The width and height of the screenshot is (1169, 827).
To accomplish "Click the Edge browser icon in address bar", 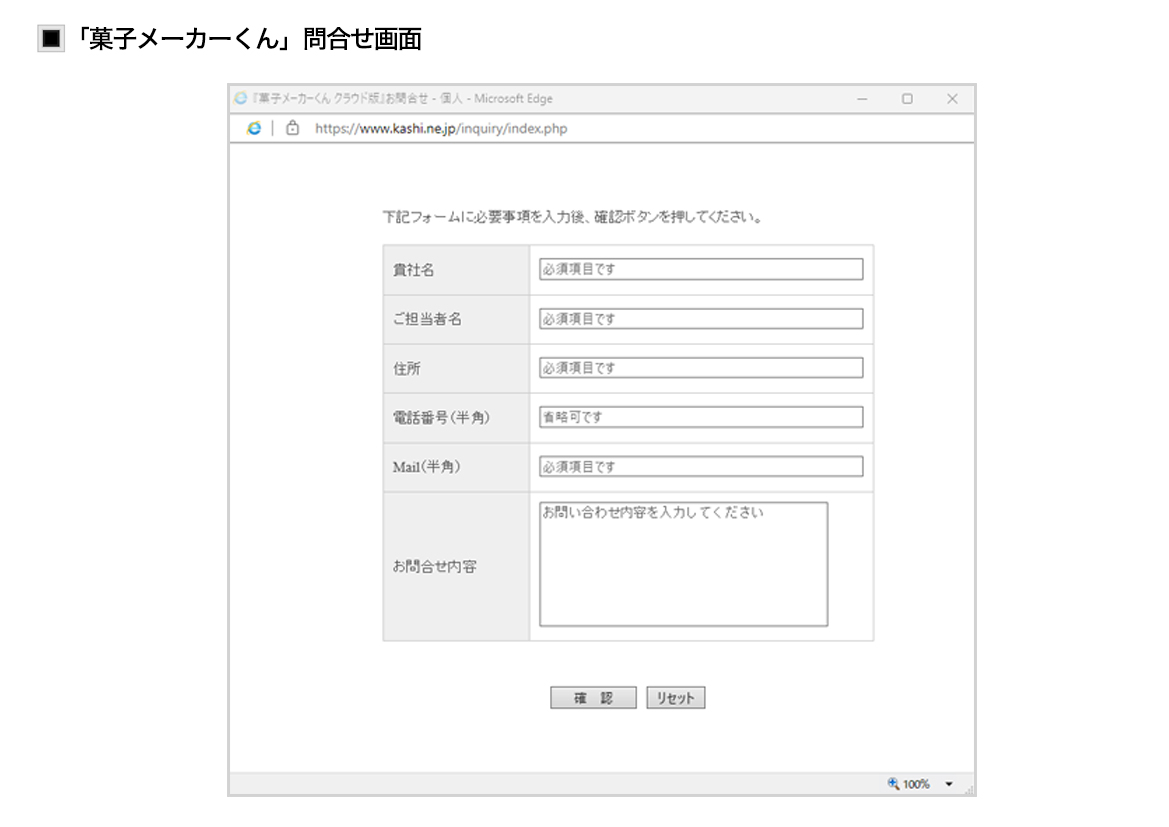I will [x=254, y=128].
